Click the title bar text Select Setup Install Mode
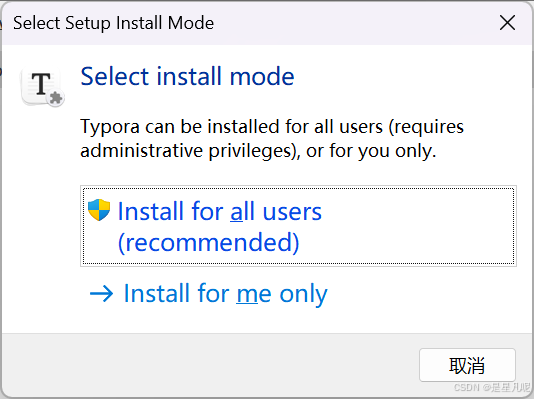The width and height of the screenshot is (534, 399). (x=113, y=23)
